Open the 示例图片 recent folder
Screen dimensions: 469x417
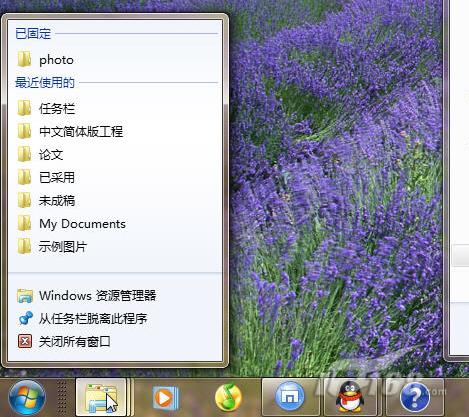point(115,247)
